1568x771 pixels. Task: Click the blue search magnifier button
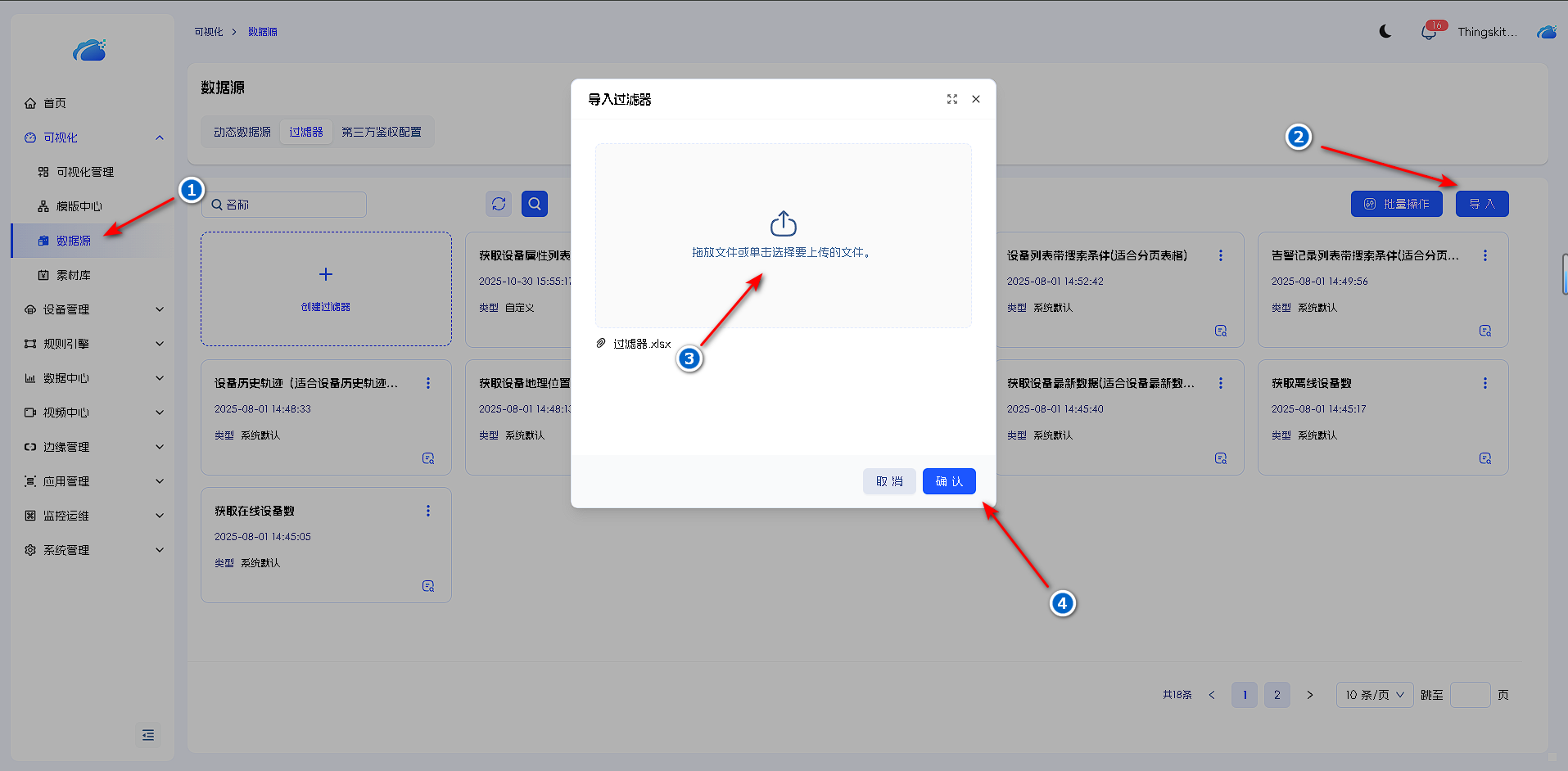535,204
